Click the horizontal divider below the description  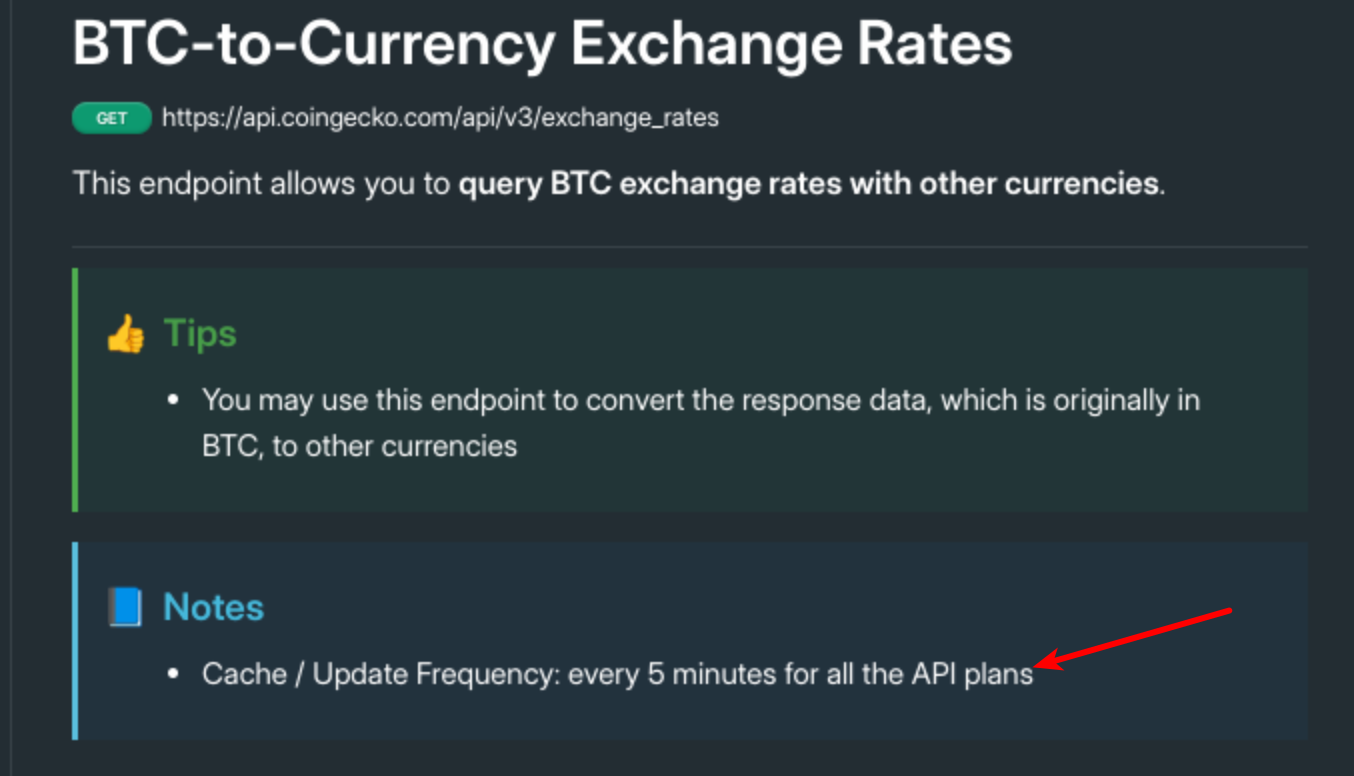click(690, 246)
